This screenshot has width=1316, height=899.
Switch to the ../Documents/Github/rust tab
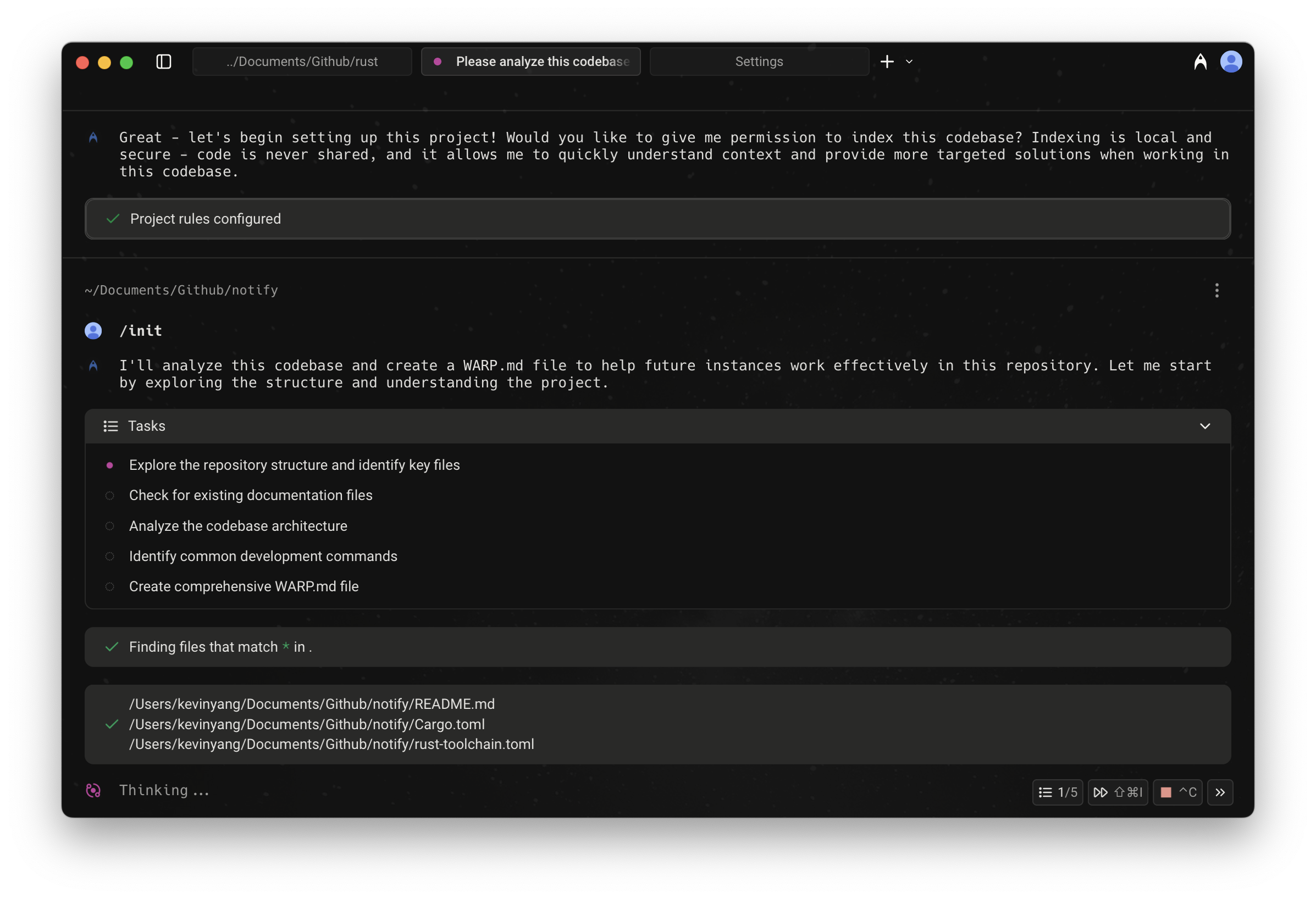coord(302,62)
